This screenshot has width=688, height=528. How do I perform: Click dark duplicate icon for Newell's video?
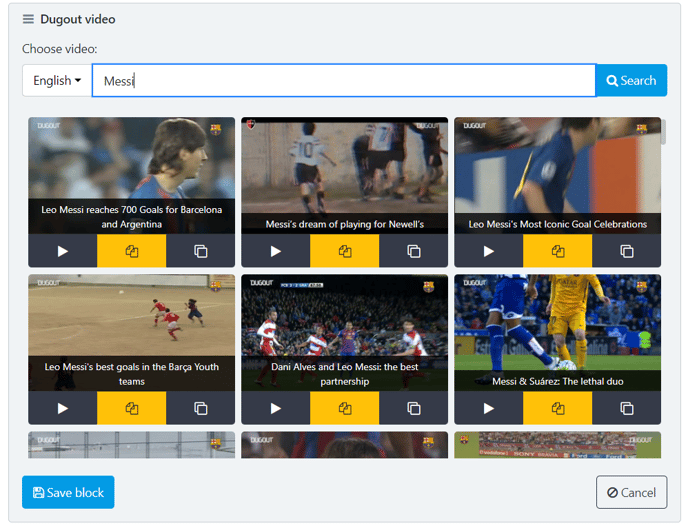click(414, 251)
